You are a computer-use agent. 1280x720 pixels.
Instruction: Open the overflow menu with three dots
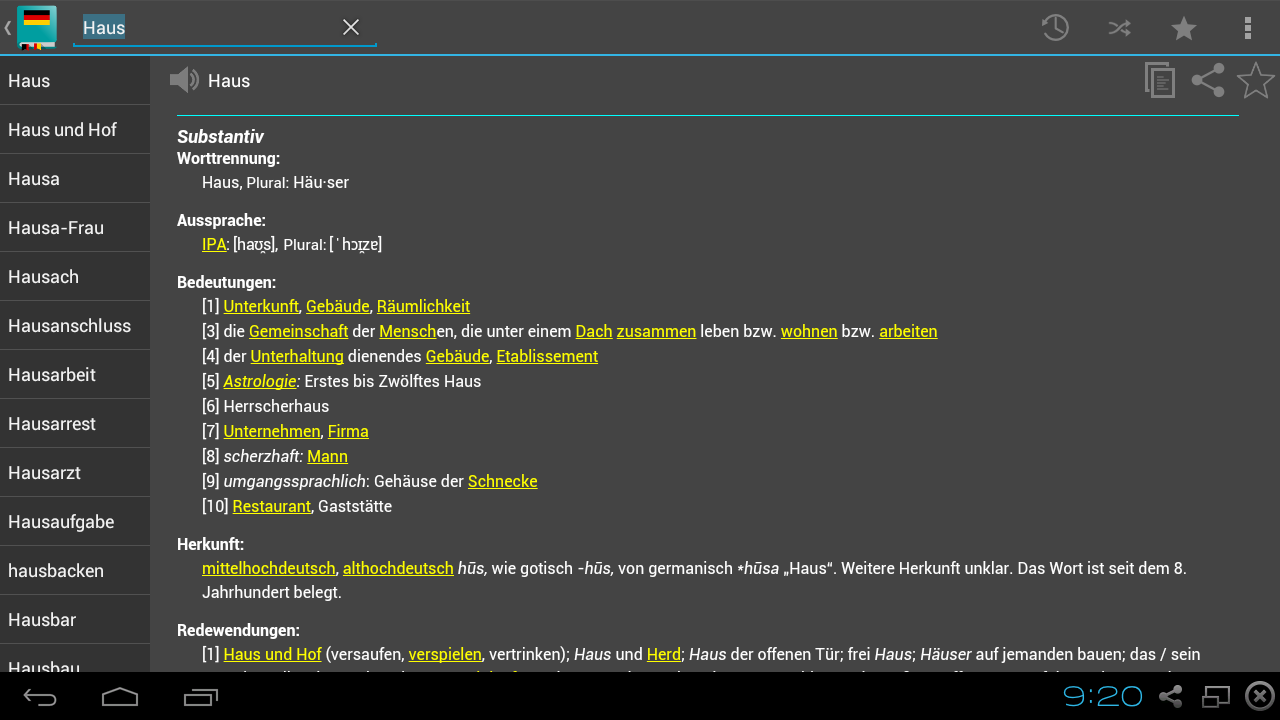(x=1247, y=27)
